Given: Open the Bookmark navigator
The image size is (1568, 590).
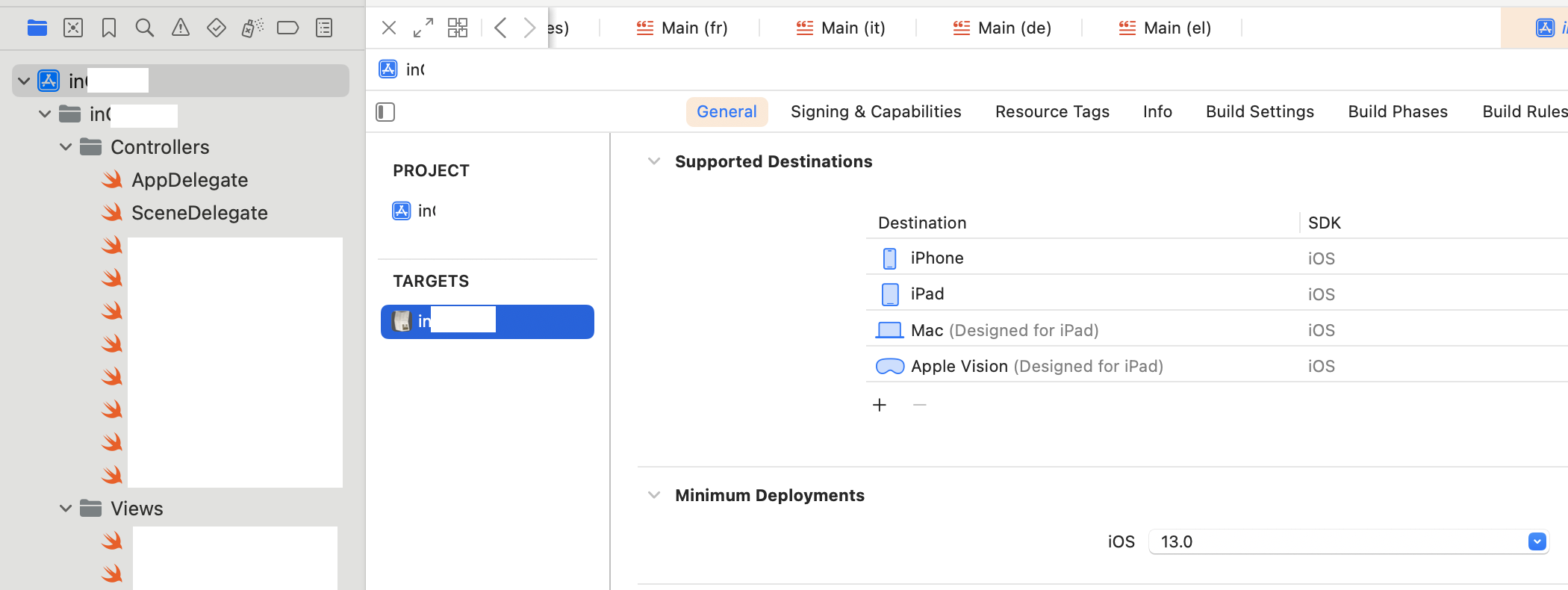Looking at the screenshot, I should click(x=109, y=28).
